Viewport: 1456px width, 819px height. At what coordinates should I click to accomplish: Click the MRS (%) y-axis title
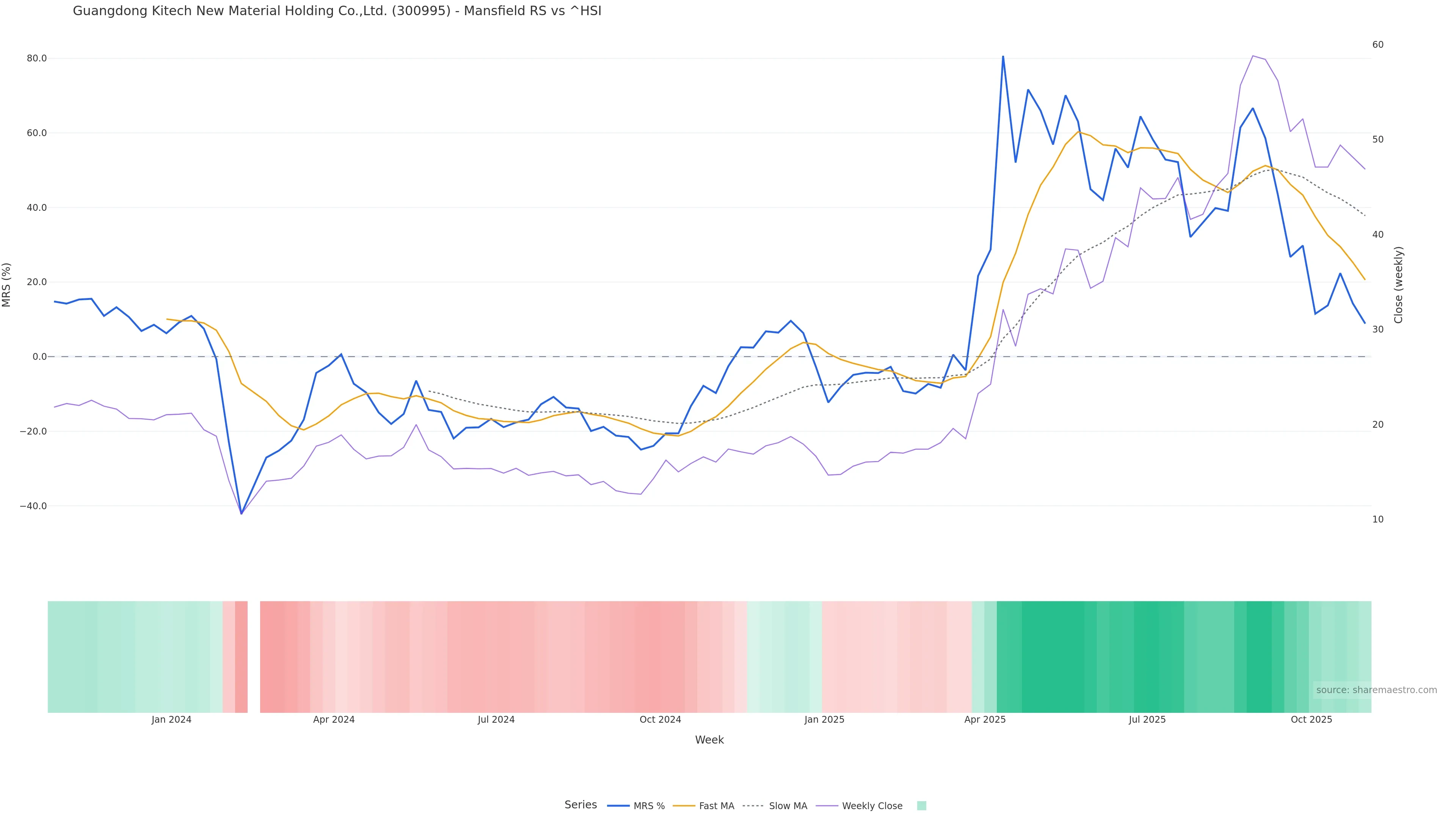(7, 285)
